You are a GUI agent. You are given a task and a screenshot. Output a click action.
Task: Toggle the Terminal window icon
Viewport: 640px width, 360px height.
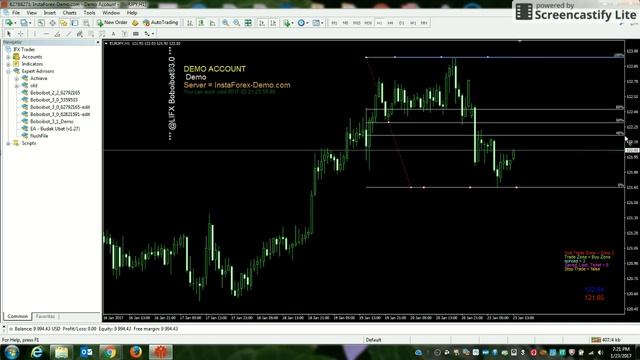pyautogui.click(x=75, y=23)
